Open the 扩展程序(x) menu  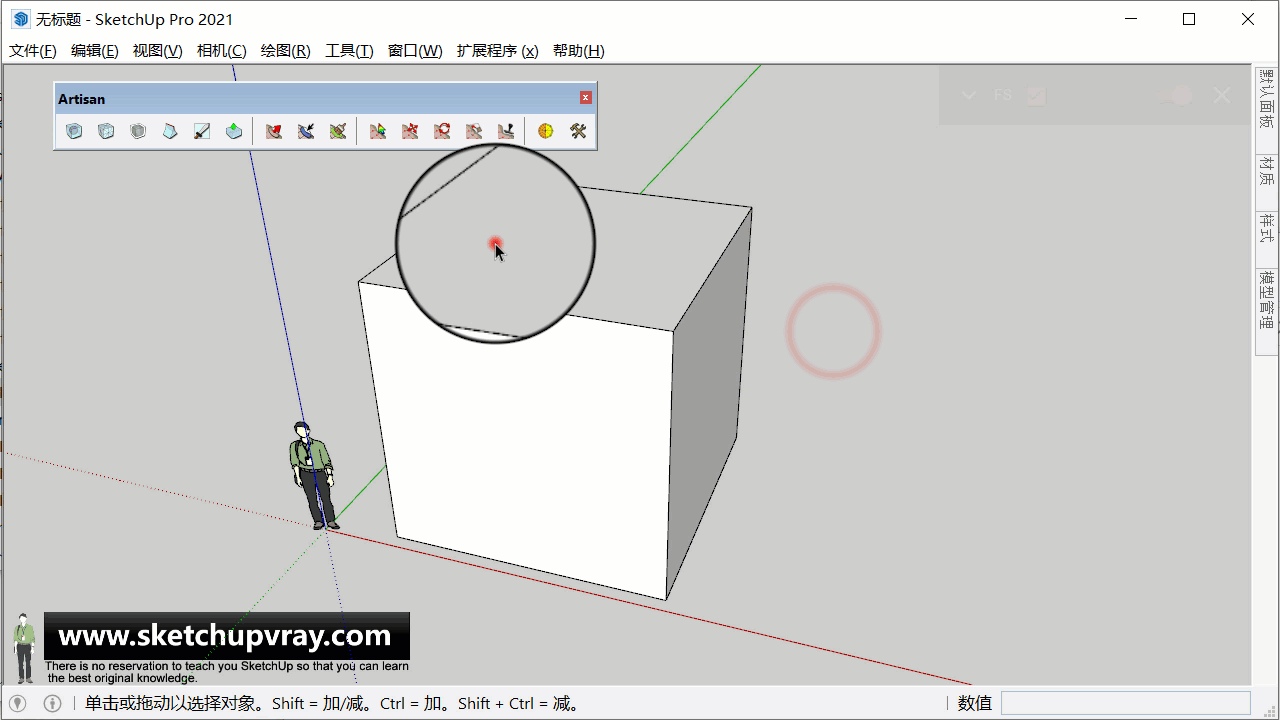click(497, 51)
